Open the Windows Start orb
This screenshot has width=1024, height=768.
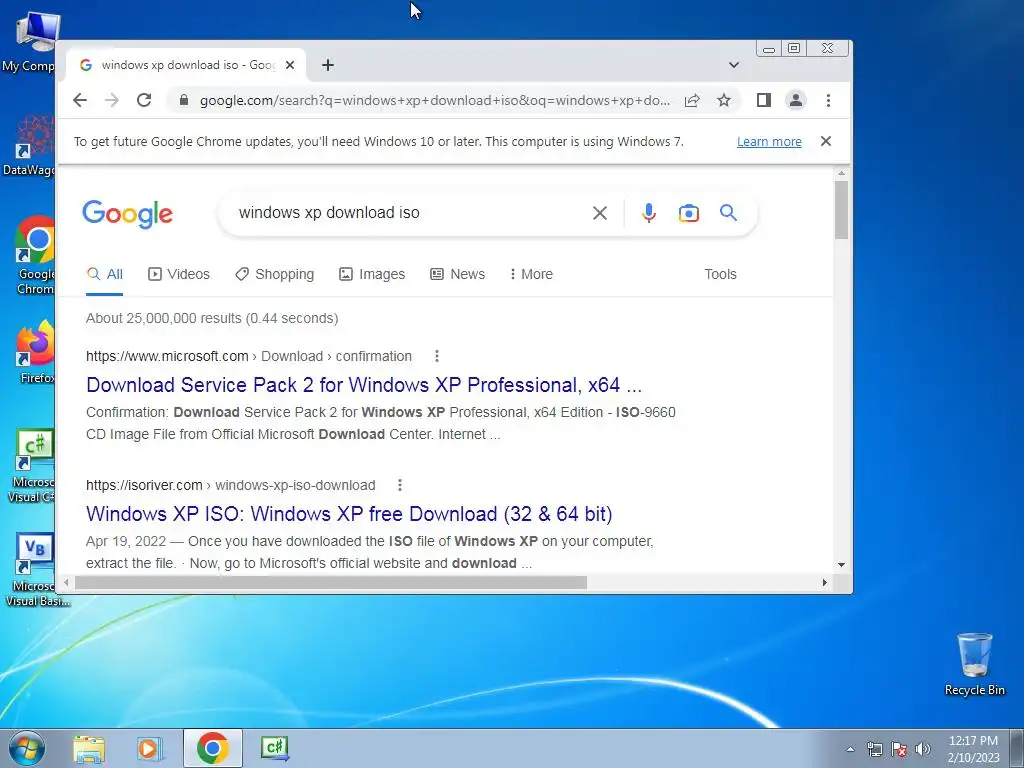(27, 748)
